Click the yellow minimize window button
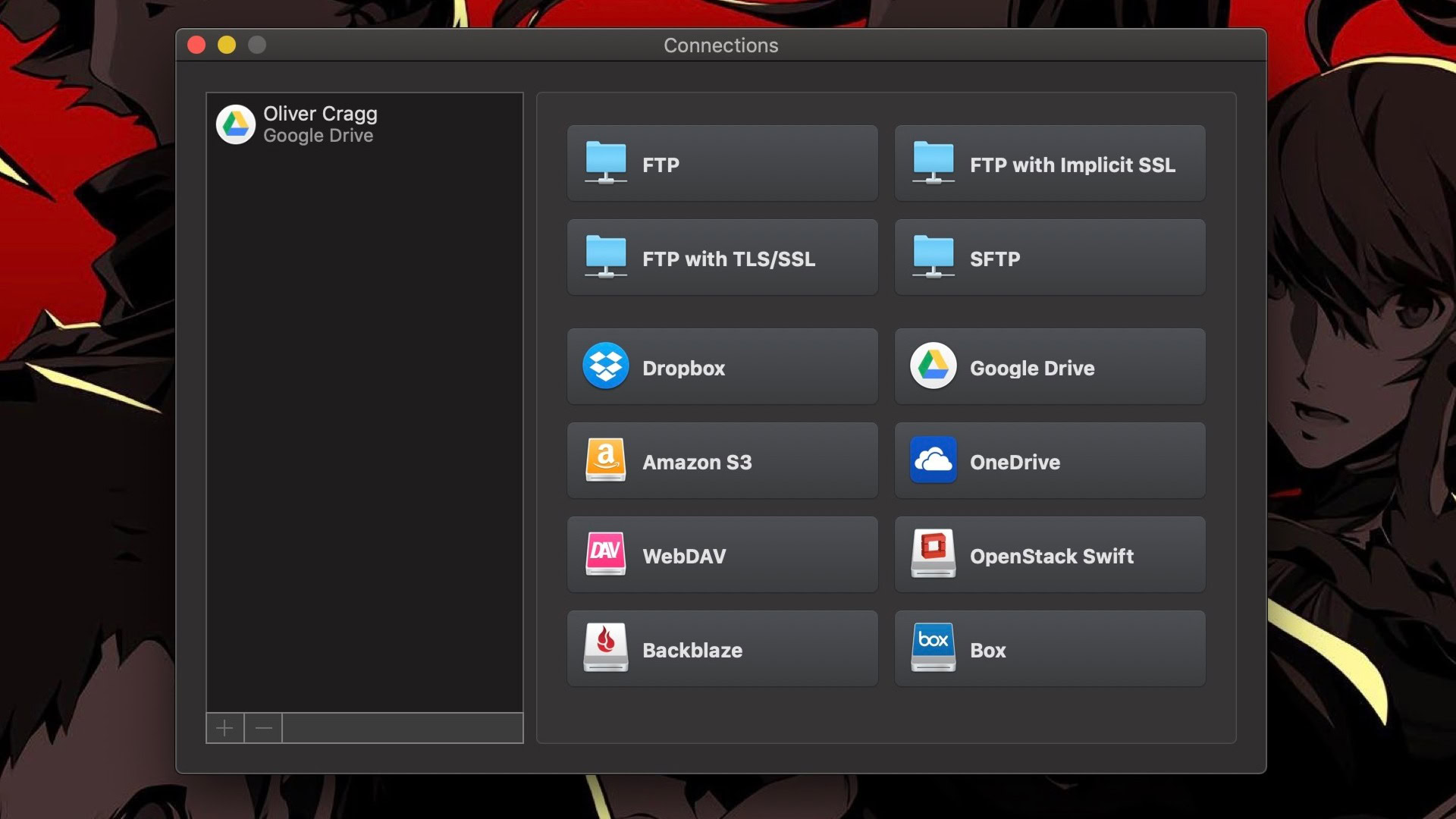1456x819 pixels. (227, 45)
